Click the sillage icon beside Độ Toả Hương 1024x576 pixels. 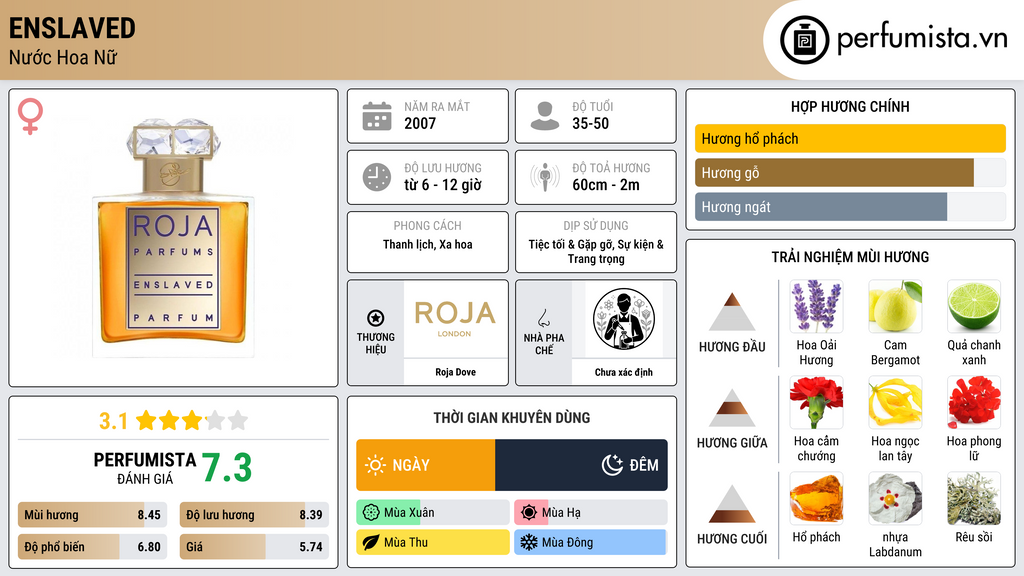[x=545, y=177]
